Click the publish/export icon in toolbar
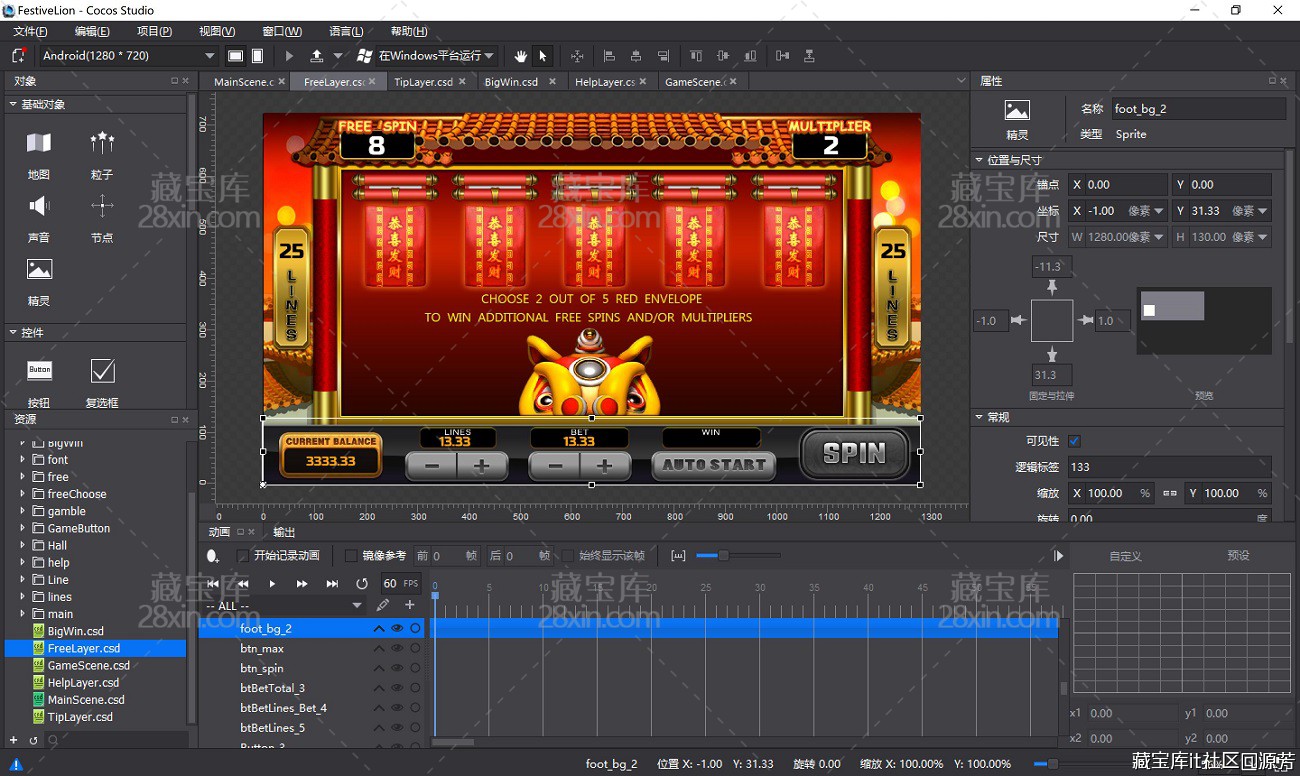Screen dimensions: 1300x776 tap(317, 56)
